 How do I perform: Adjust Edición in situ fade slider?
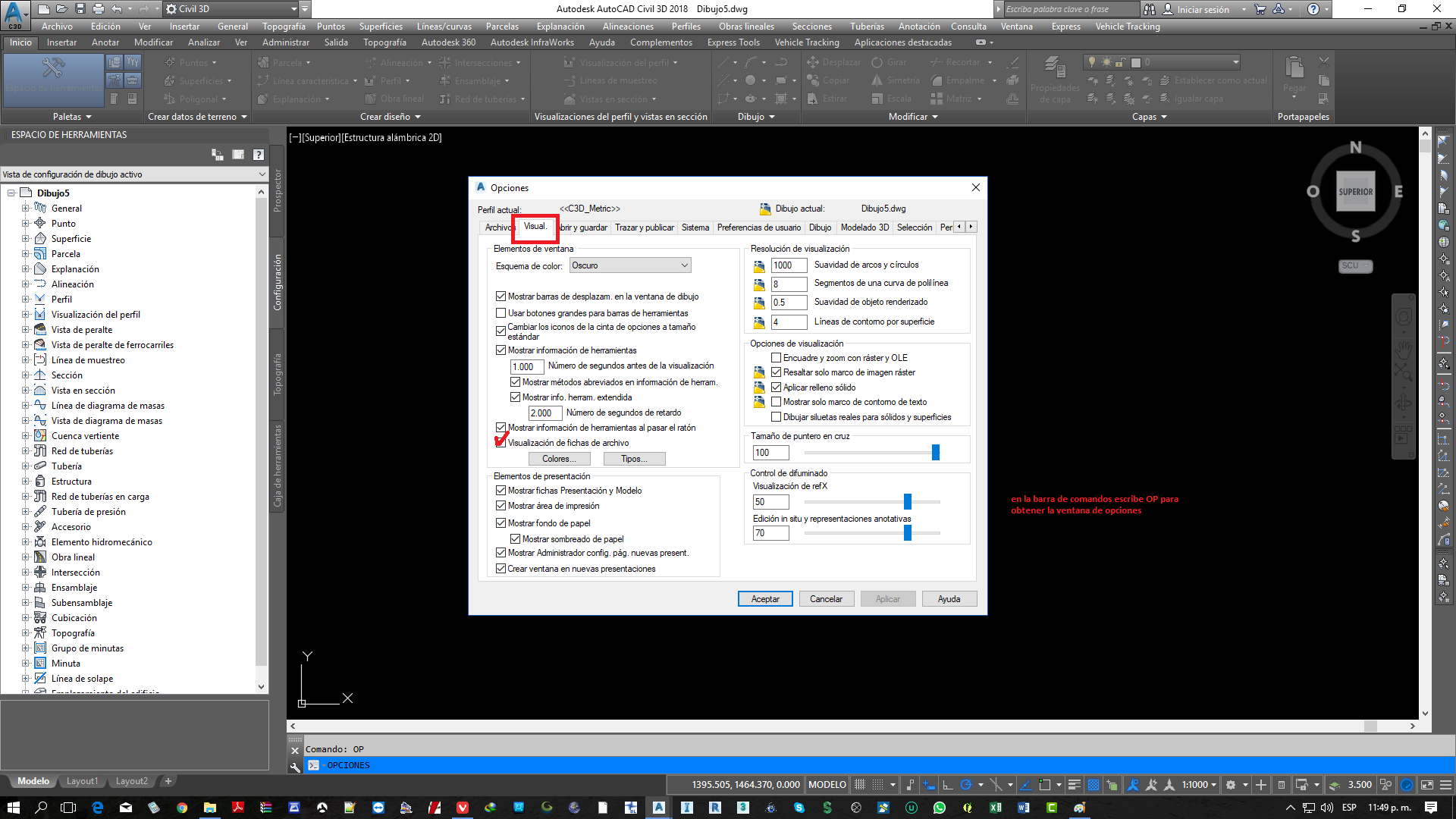[x=908, y=533]
